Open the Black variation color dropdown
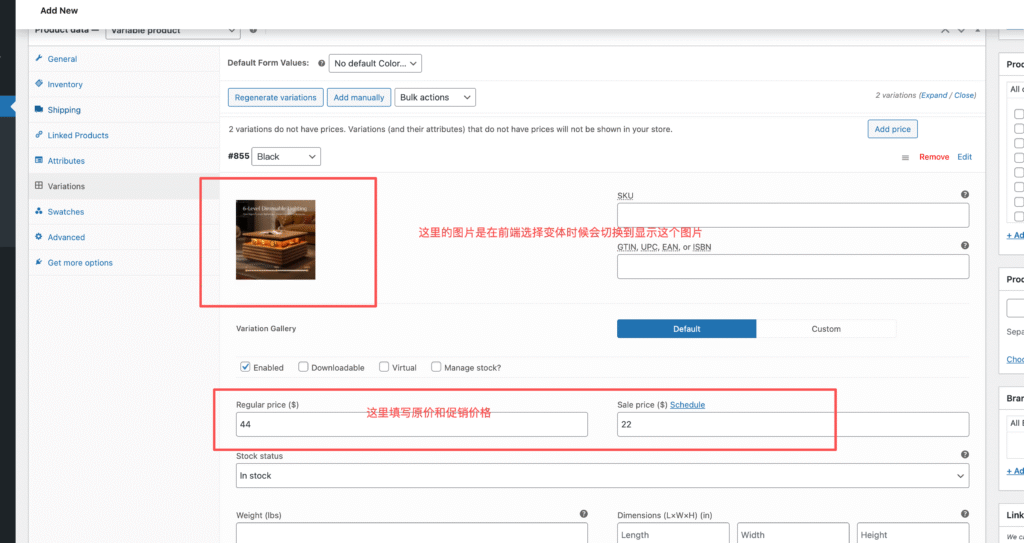 point(286,157)
